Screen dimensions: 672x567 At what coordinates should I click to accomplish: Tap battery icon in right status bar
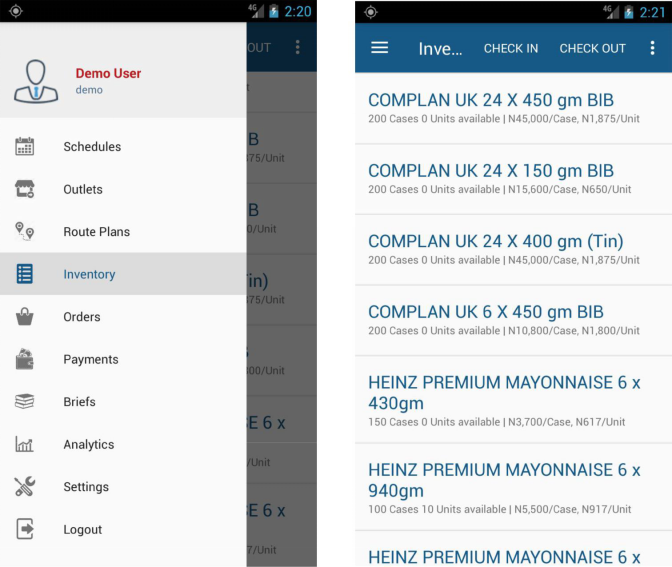coord(629,12)
